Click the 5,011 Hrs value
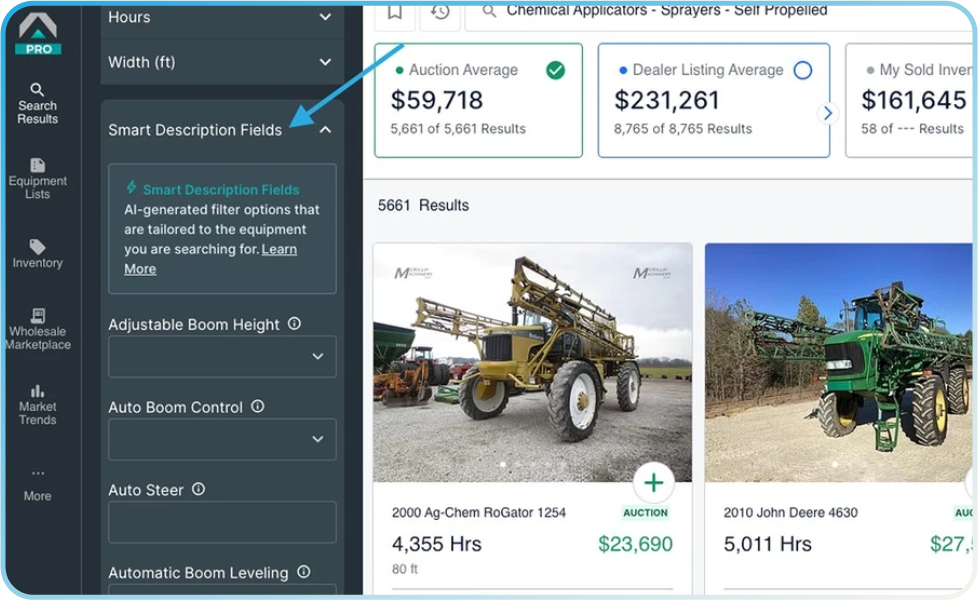 pyautogui.click(x=767, y=544)
